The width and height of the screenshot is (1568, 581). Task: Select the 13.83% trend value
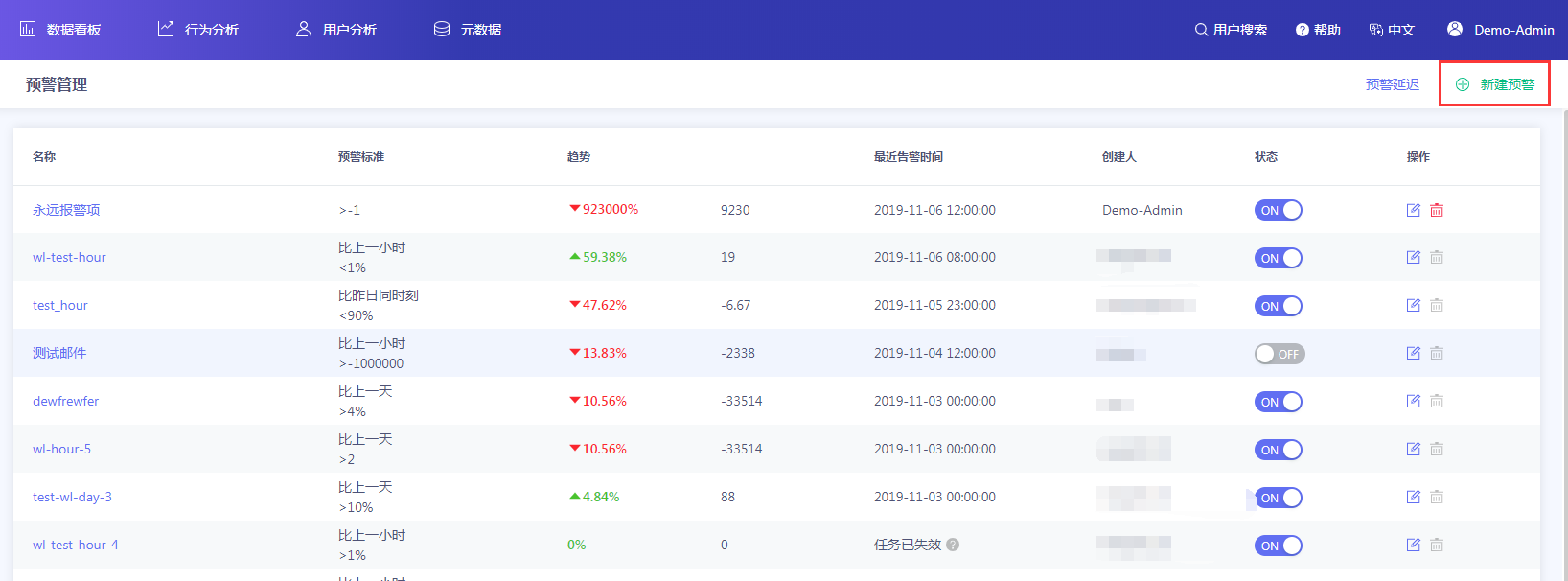605,353
